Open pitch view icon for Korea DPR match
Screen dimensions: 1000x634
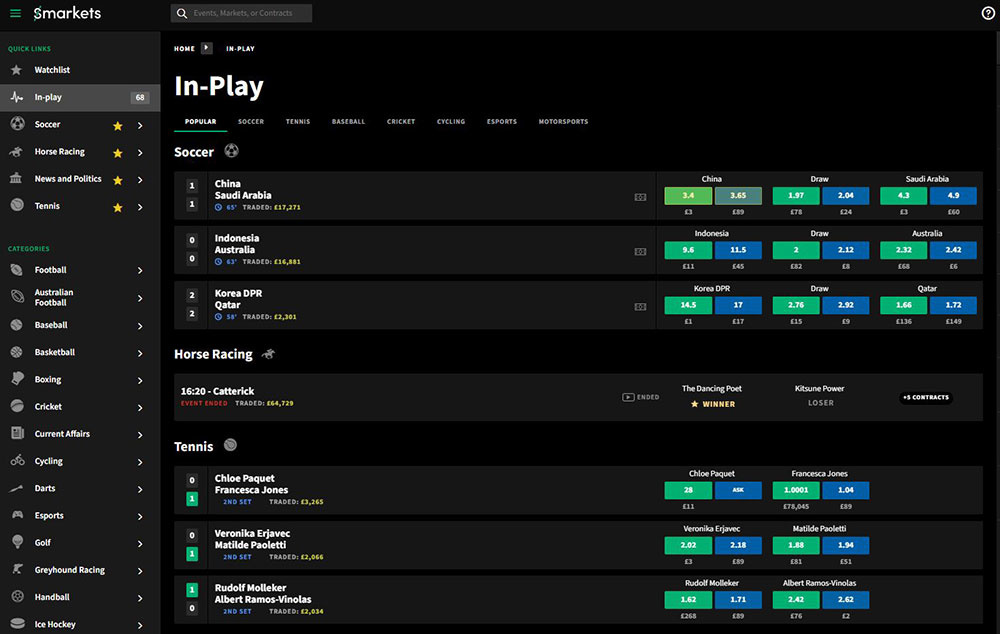pos(640,307)
